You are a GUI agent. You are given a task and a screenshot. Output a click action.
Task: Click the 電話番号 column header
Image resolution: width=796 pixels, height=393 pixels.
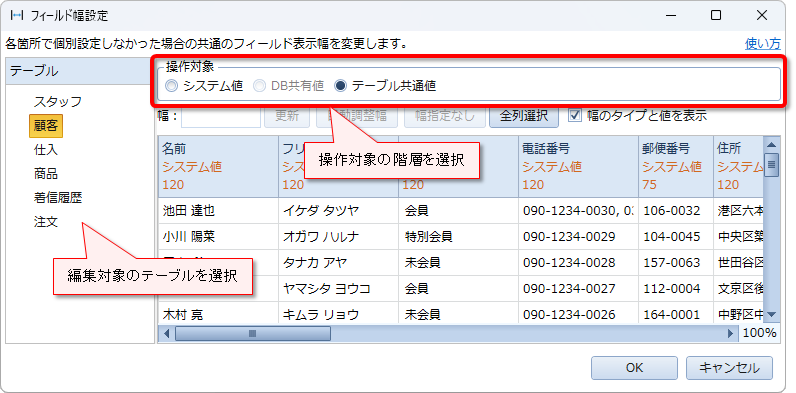point(578,167)
